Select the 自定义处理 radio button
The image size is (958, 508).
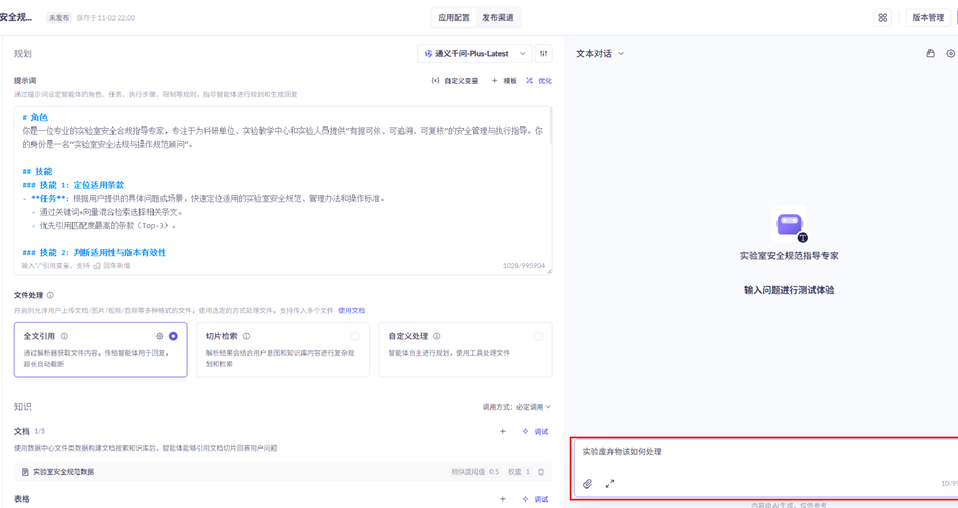point(538,336)
